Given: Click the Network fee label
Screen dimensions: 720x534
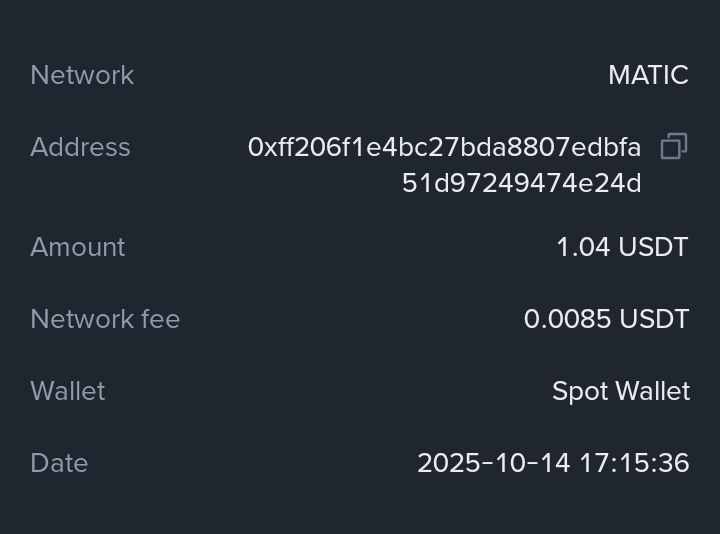Looking at the screenshot, I should point(105,319).
